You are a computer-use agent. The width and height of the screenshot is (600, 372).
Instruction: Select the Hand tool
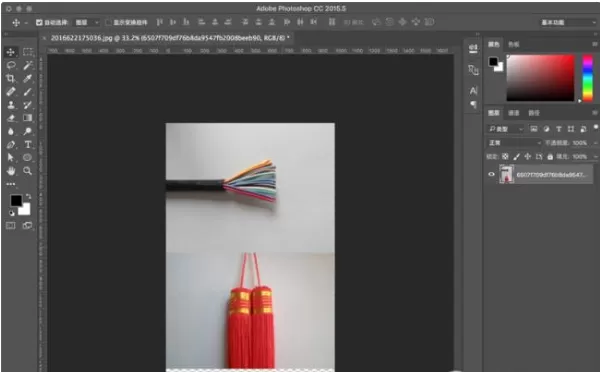(11, 171)
